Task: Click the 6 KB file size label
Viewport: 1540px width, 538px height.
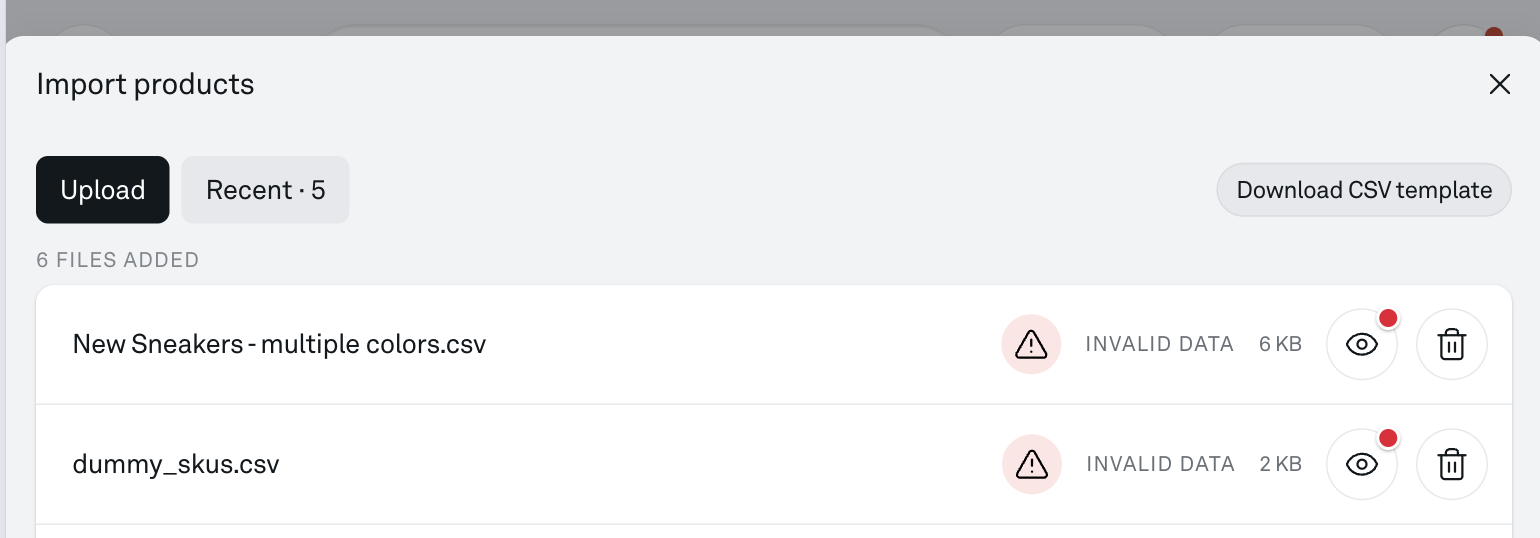Action: pos(1280,345)
